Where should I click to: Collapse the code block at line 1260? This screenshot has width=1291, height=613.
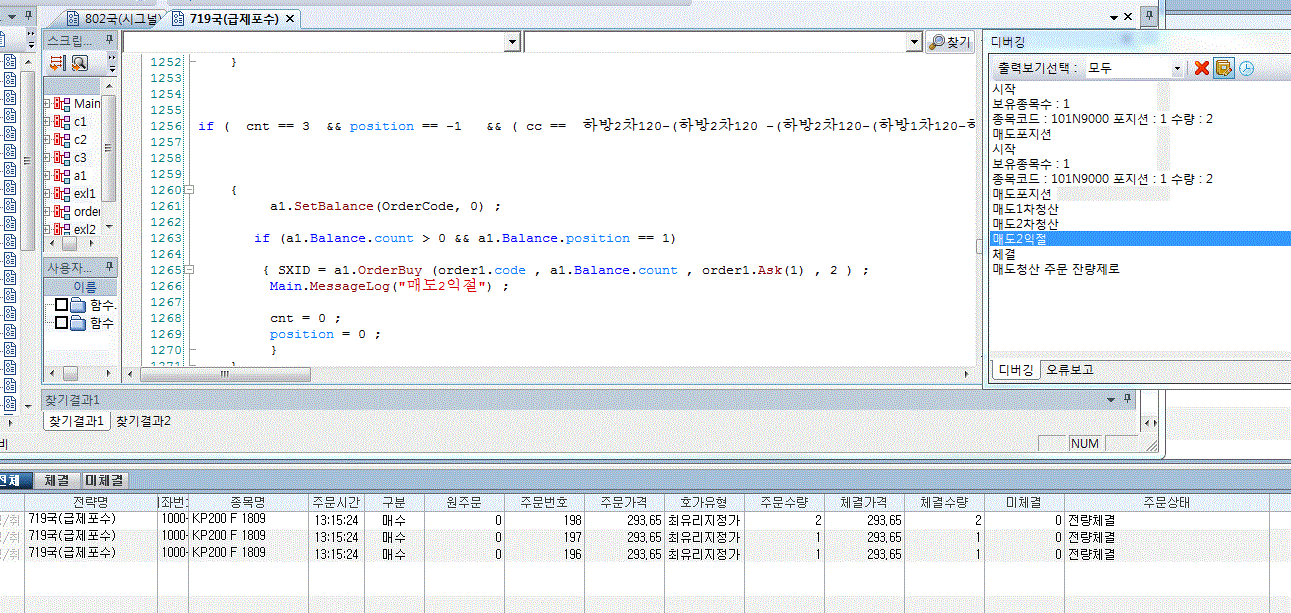192,190
